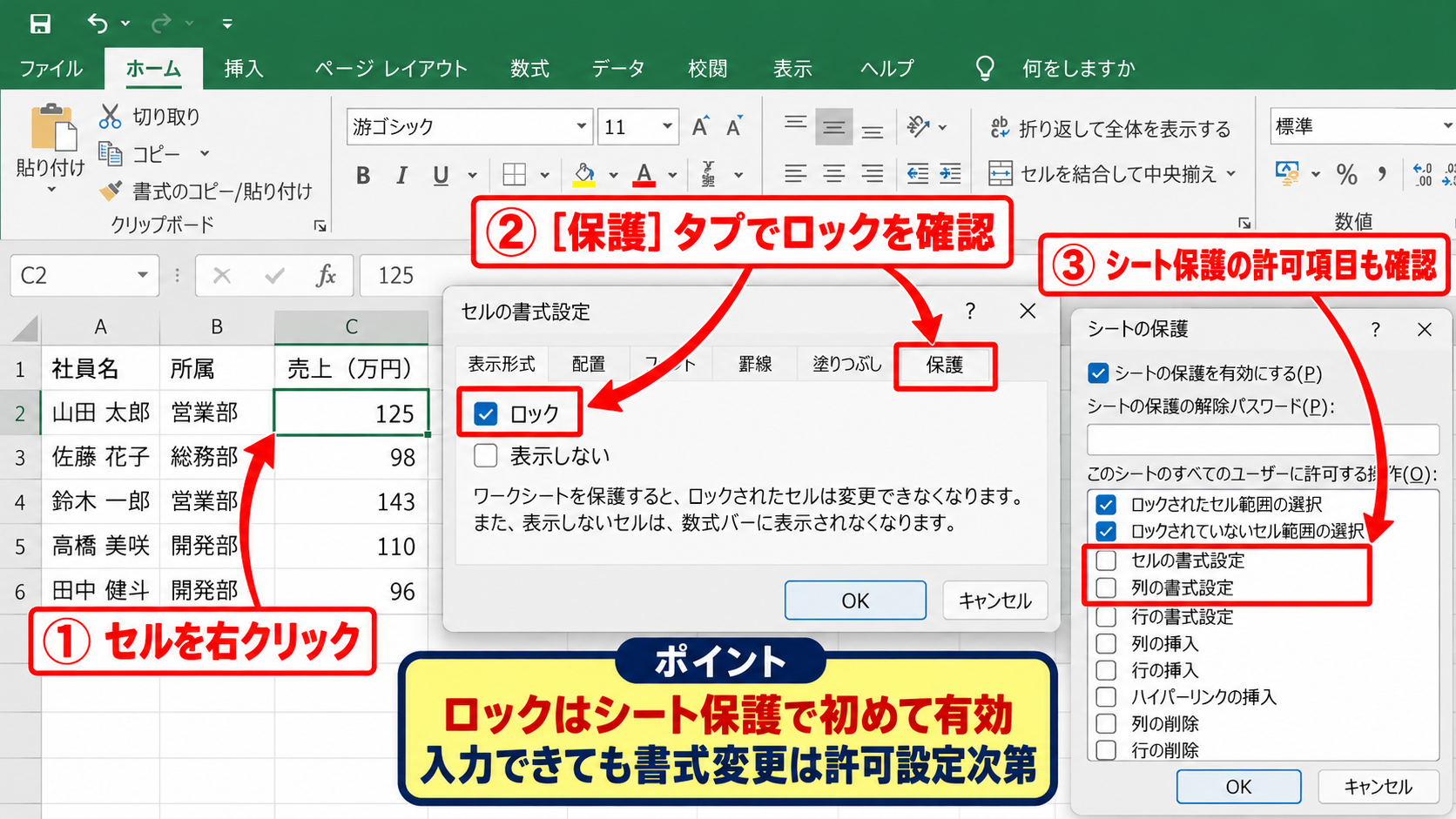
Task: Click the percent style icon
Action: click(x=1346, y=175)
